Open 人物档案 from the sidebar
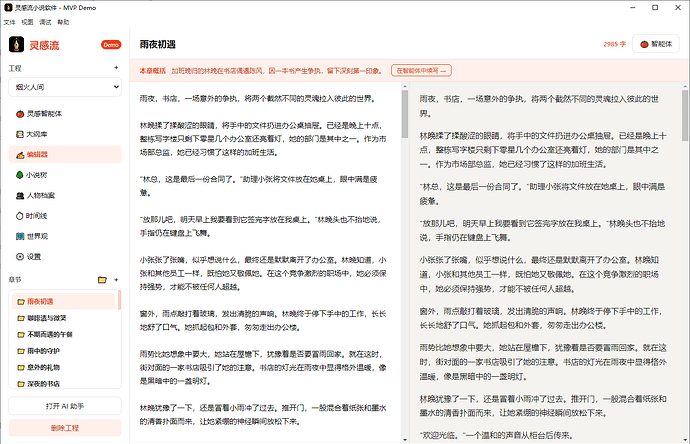Screen dimensions: 690x444 pos(65,195)
